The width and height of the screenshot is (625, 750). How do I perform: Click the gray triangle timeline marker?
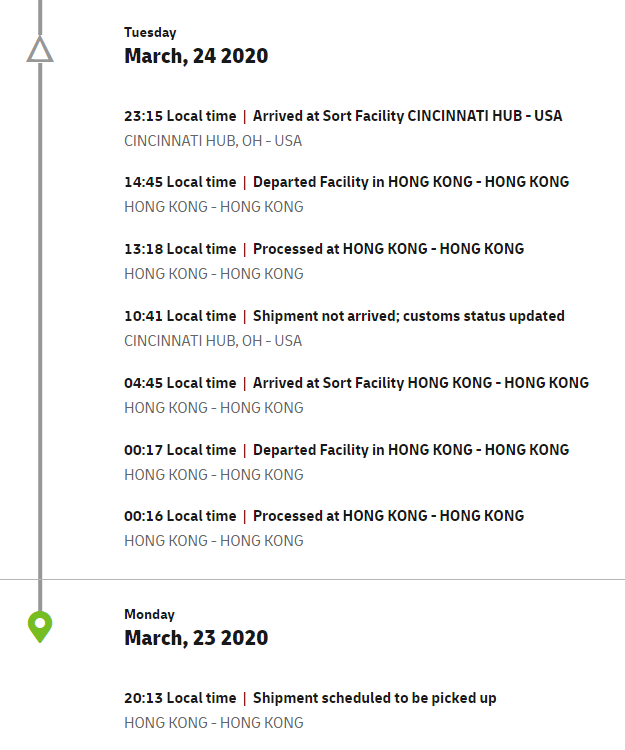point(40,50)
